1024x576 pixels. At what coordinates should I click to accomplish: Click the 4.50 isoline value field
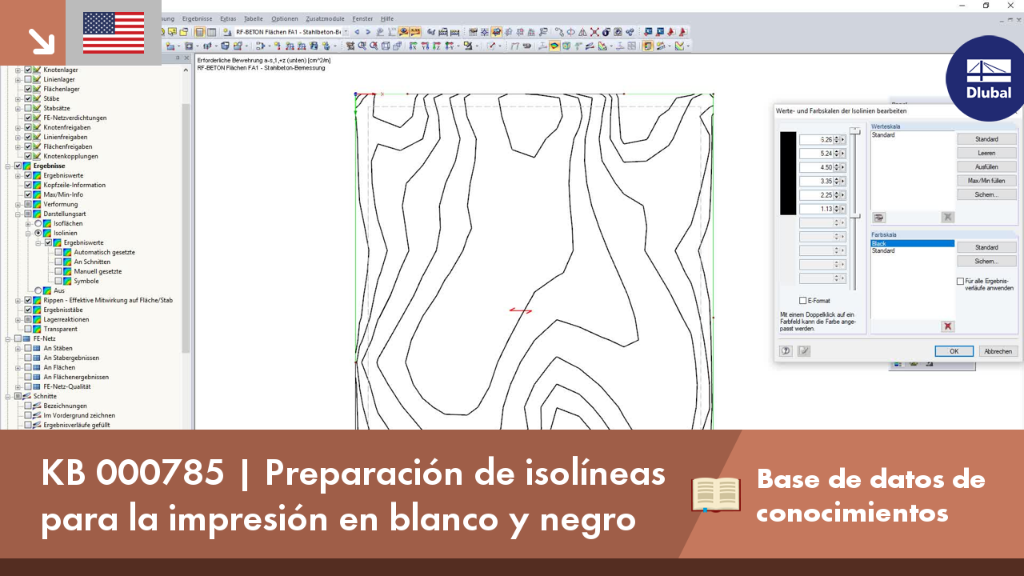click(816, 167)
